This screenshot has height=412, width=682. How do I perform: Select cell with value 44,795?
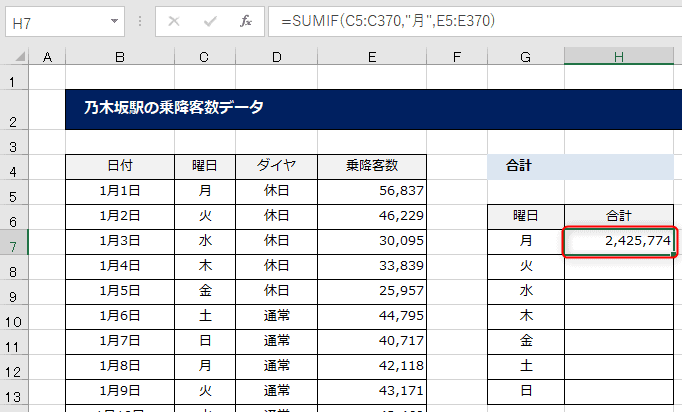372,317
